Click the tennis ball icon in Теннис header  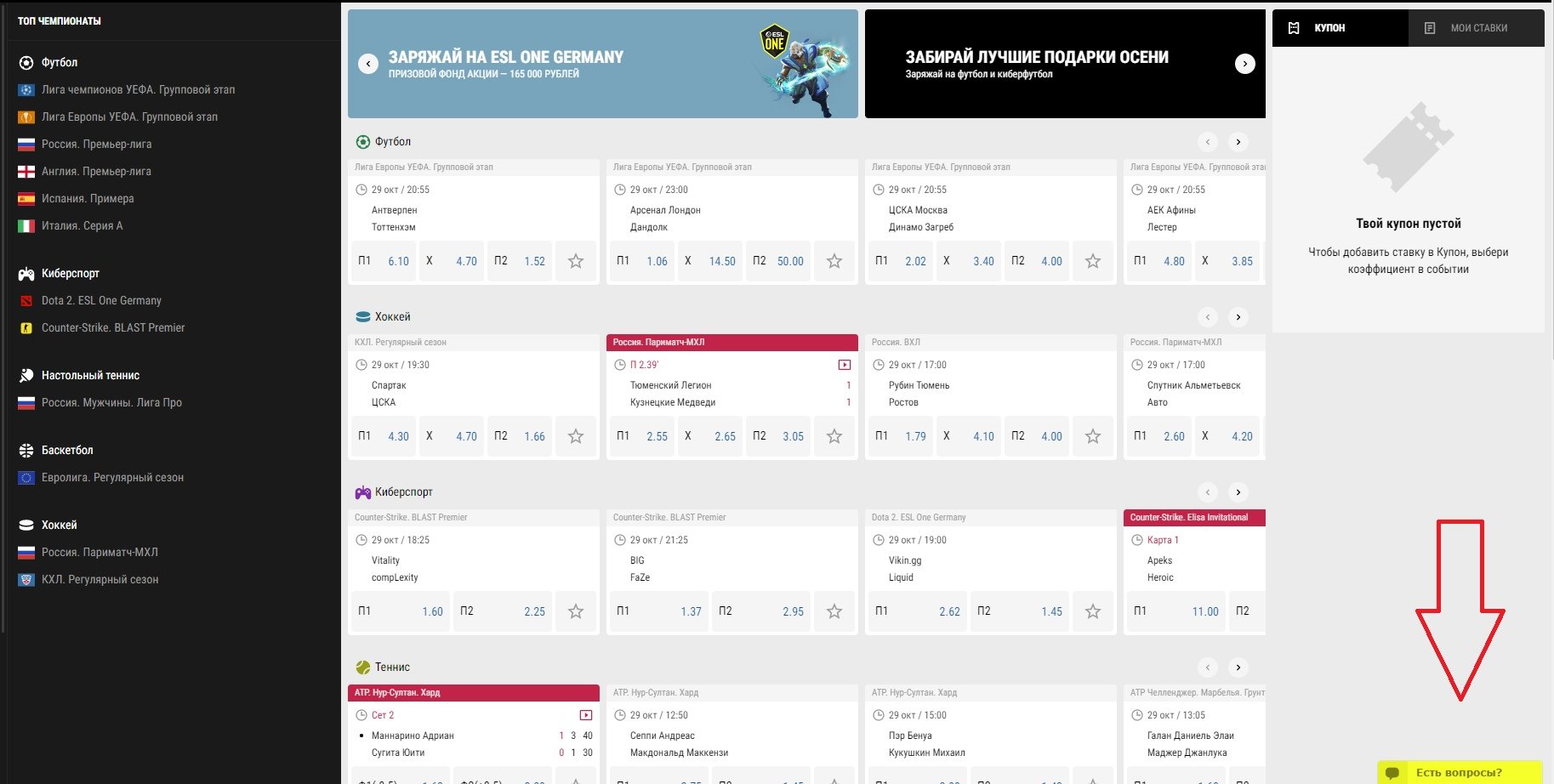(x=363, y=668)
